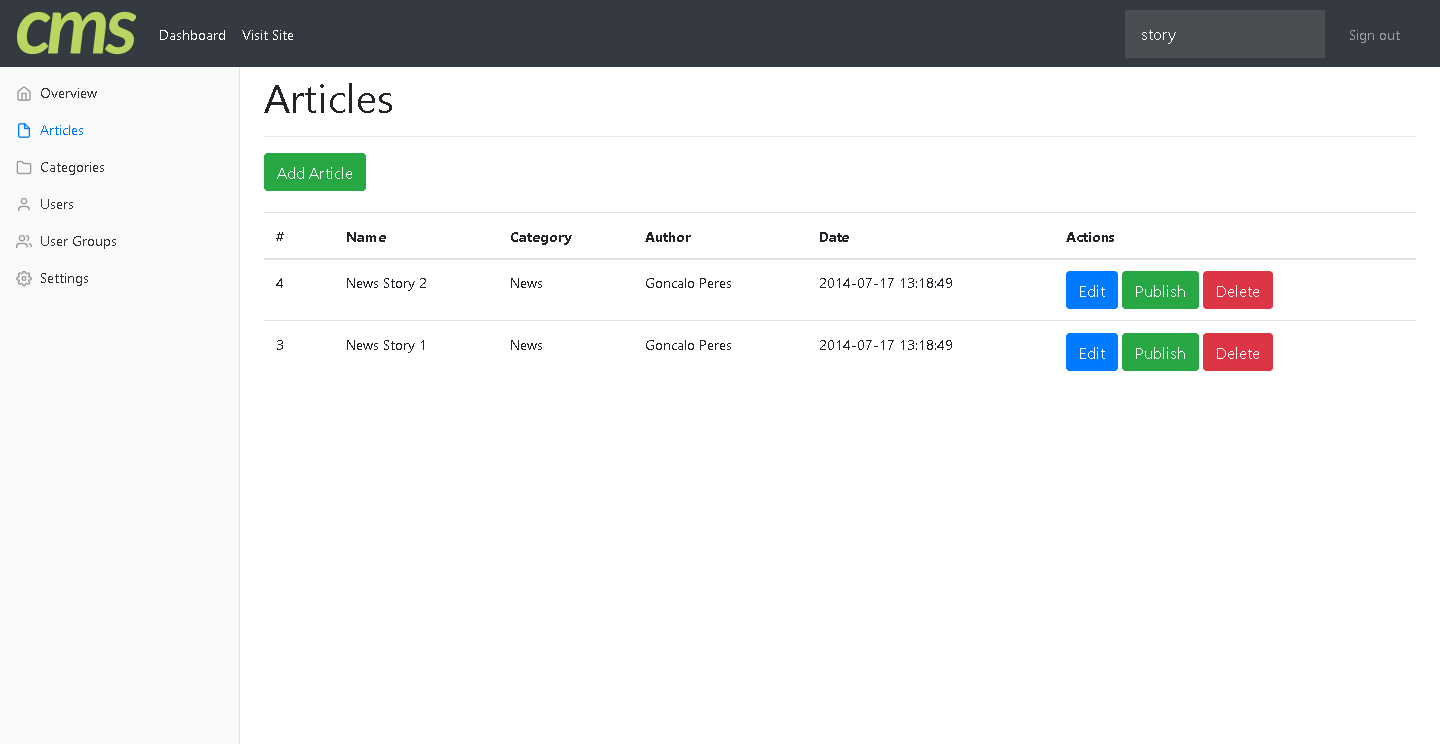This screenshot has width=1440, height=744.
Task: Click the Settings gear icon
Action: tap(24, 279)
